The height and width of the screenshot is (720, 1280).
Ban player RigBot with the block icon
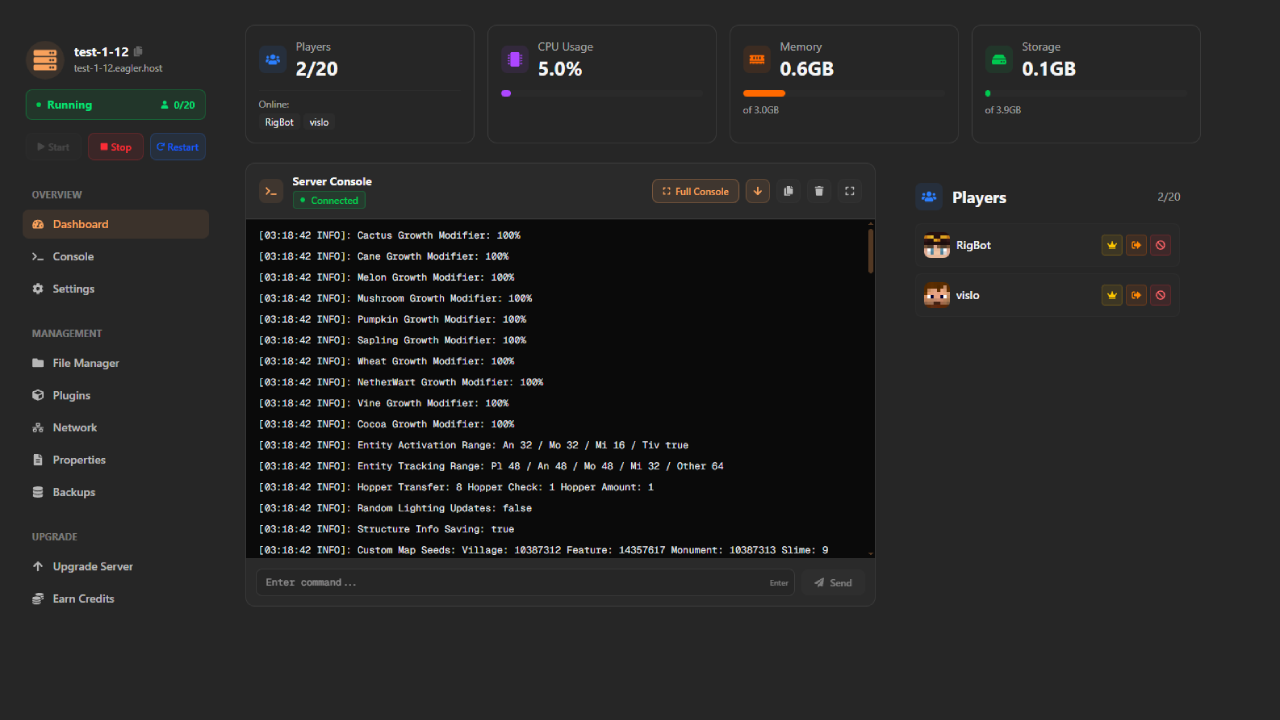tap(1160, 244)
